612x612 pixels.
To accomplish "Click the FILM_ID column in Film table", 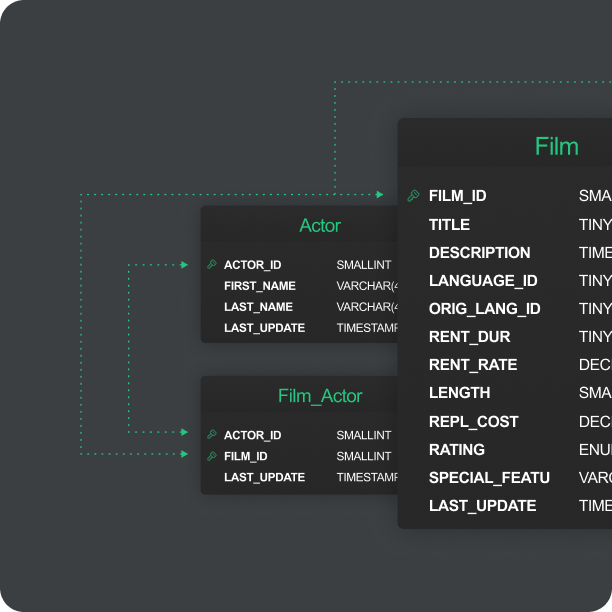I will (x=457, y=196).
